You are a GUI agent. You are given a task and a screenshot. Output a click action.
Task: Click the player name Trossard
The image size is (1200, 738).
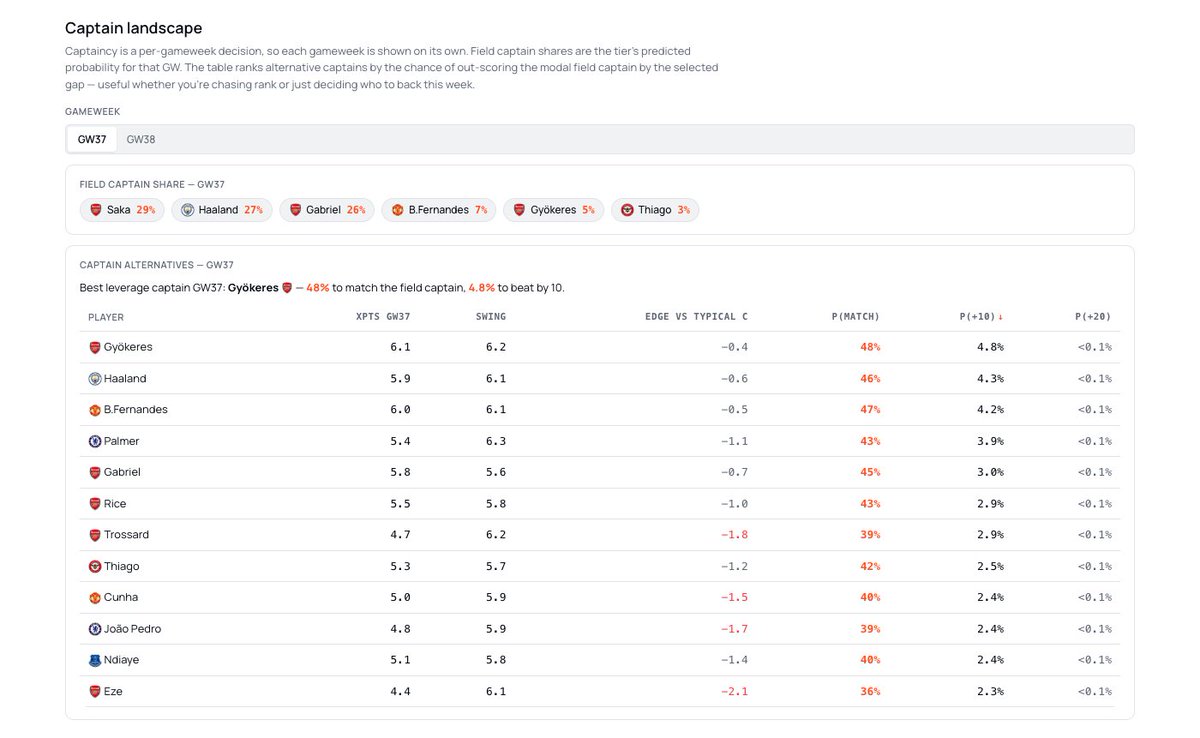pos(126,535)
